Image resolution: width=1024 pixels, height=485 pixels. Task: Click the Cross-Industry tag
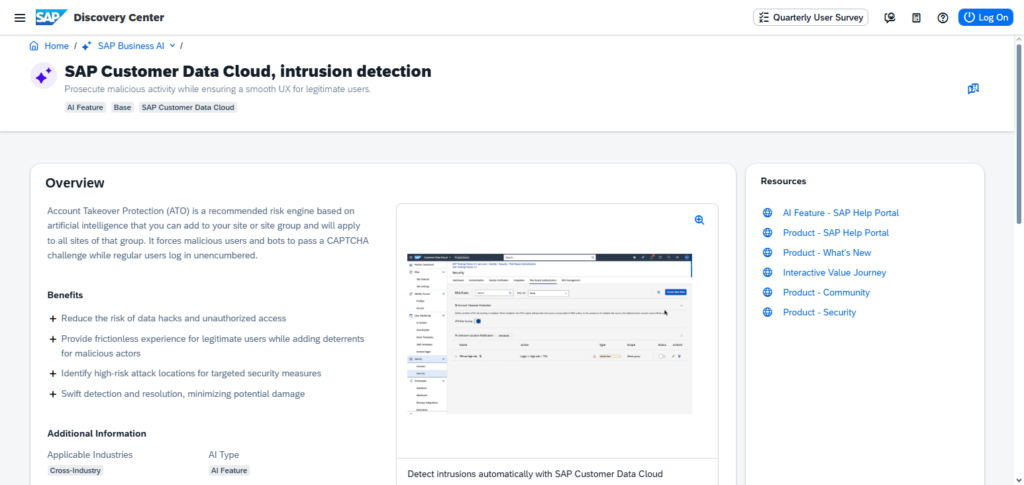pyautogui.click(x=75, y=470)
